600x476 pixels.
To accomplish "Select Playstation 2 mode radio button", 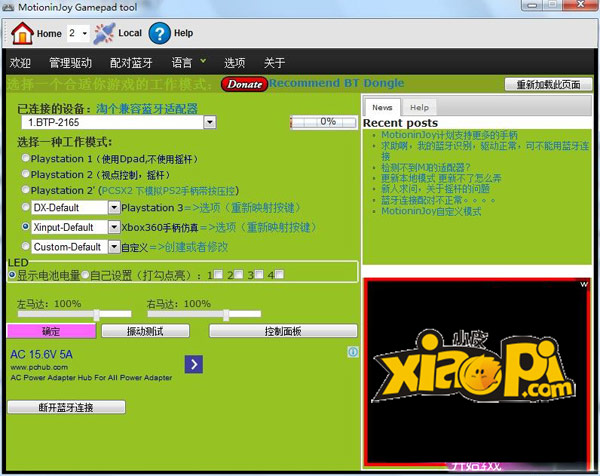I will (26, 174).
